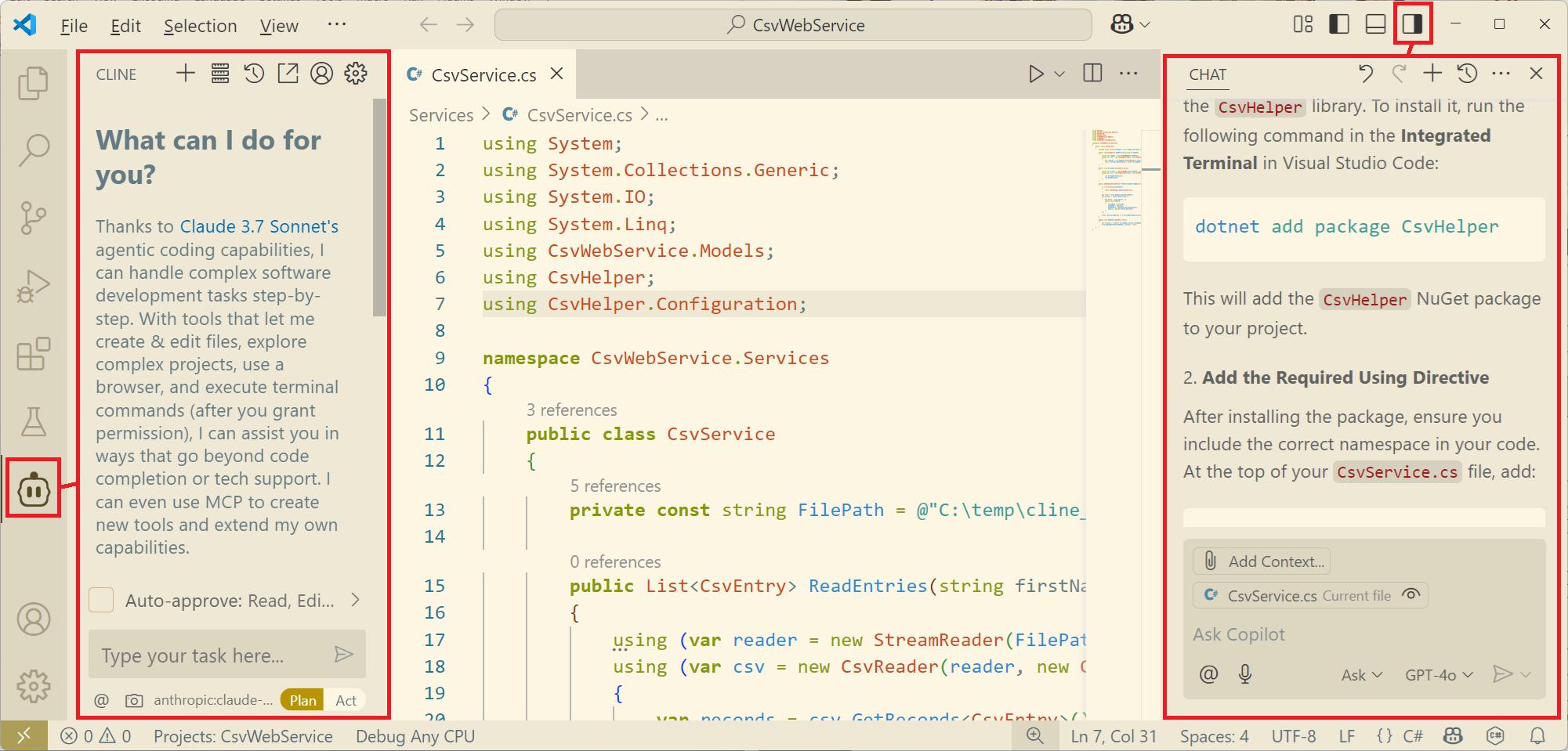
Task: Open the Source Control view
Action: point(34,218)
